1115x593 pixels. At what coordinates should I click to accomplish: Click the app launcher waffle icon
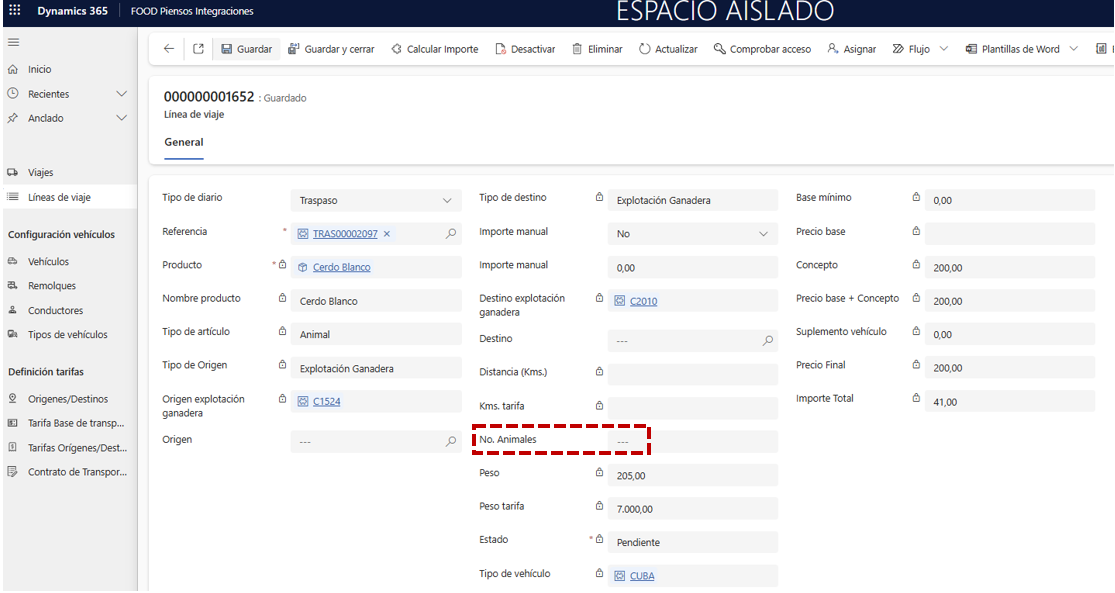15,11
